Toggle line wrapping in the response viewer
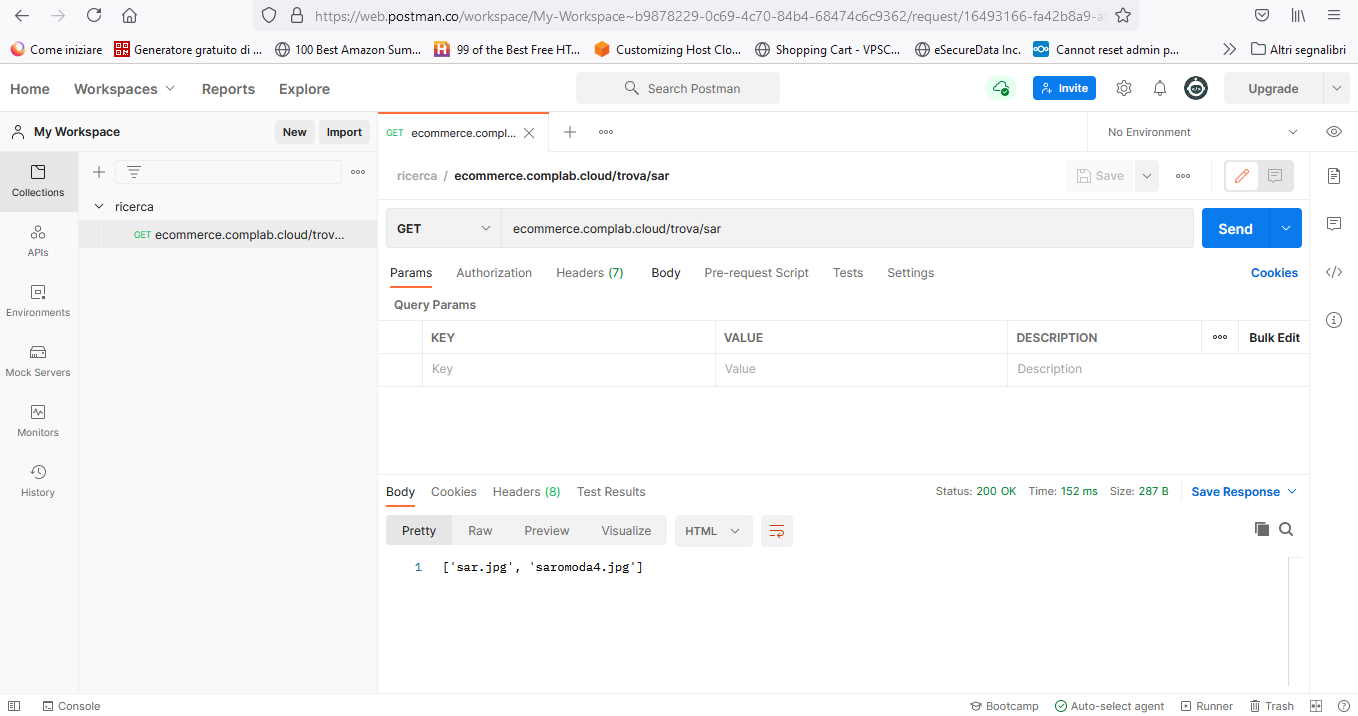The height and width of the screenshot is (716, 1358). point(777,531)
